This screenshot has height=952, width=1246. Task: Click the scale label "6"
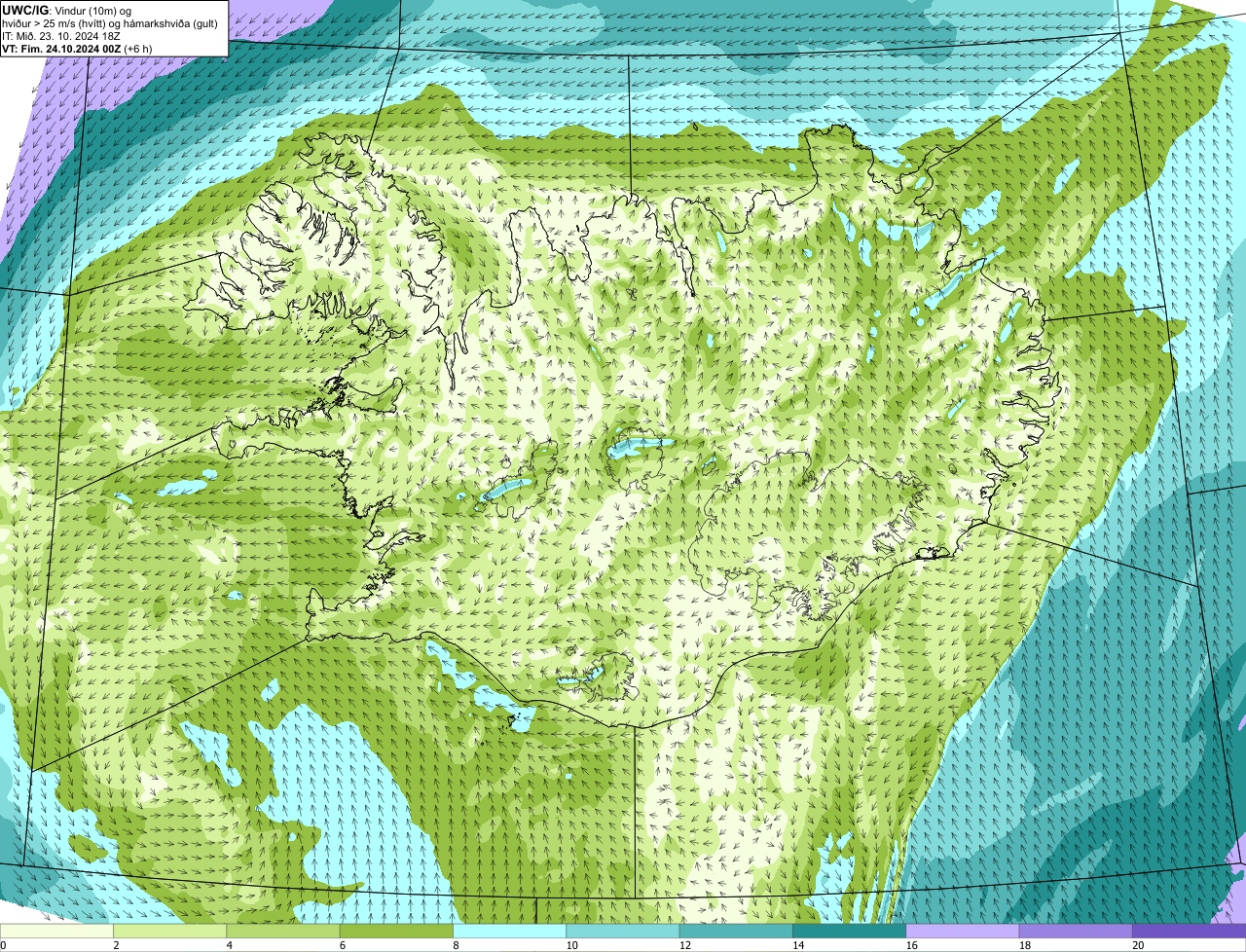coord(342,944)
